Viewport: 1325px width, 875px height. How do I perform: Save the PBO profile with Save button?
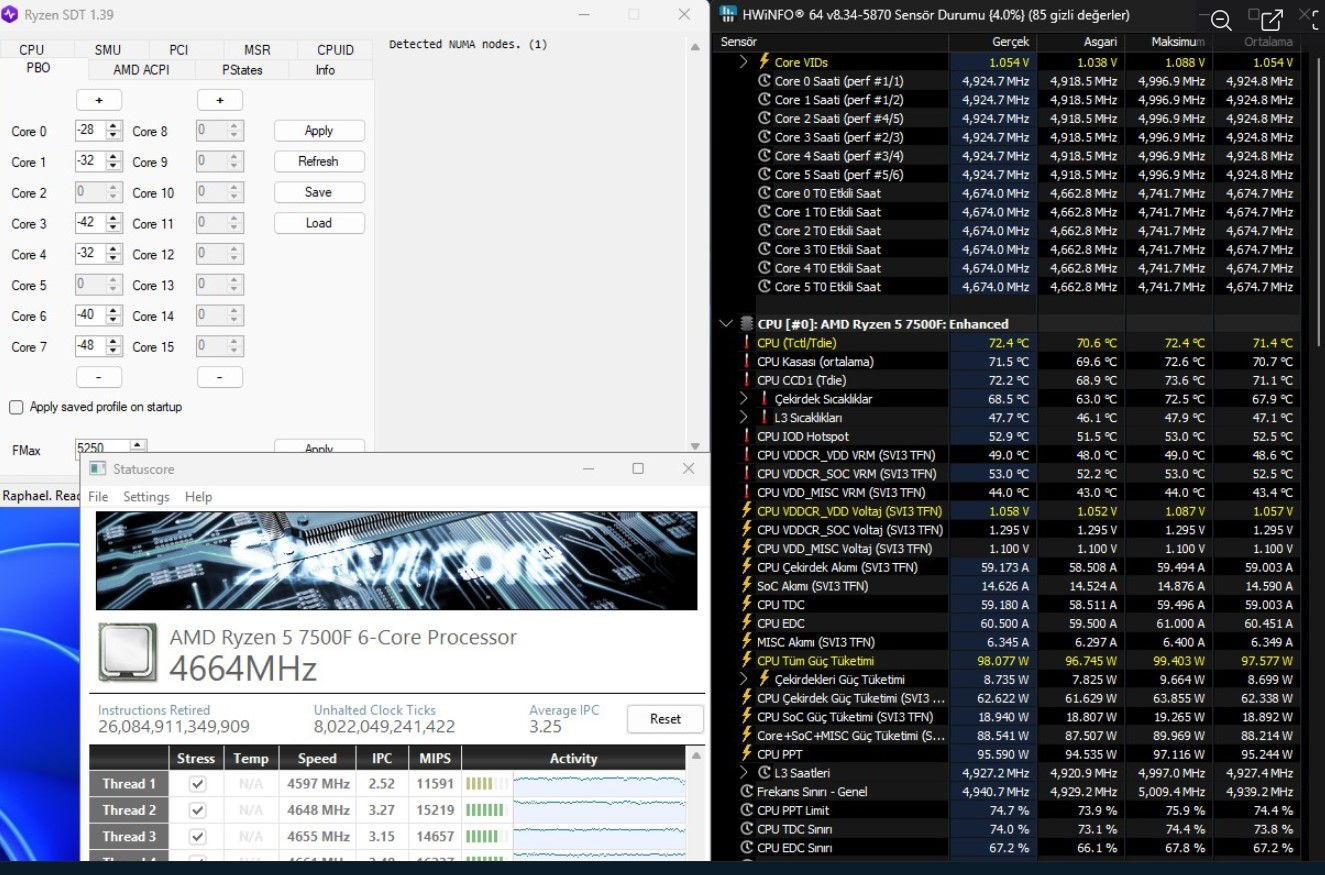point(319,192)
